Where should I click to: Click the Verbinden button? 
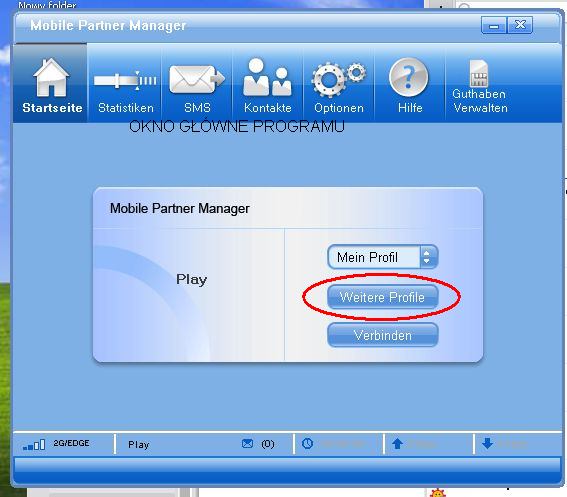[383, 335]
